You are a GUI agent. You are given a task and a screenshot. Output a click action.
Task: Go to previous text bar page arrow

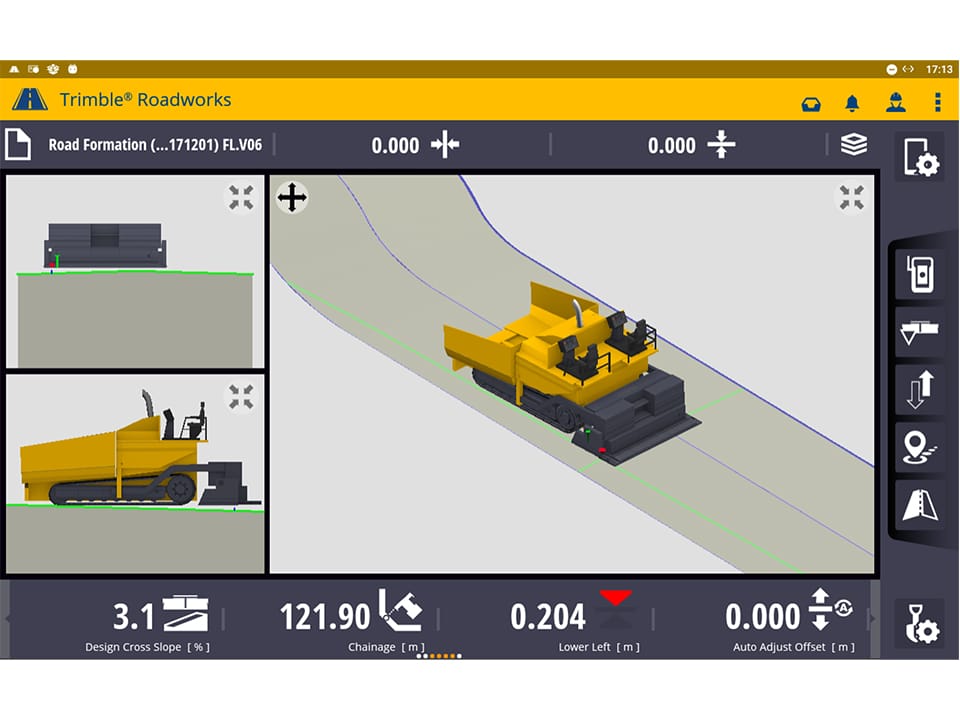pyautogui.click(x=7, y=618)
